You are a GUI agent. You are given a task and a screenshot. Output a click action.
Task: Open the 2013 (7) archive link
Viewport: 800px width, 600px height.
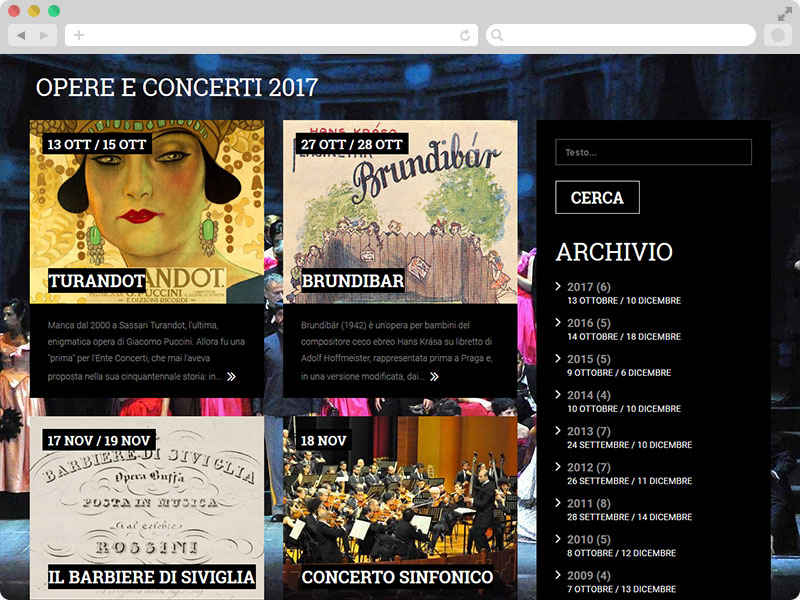(x=589, y=431)
